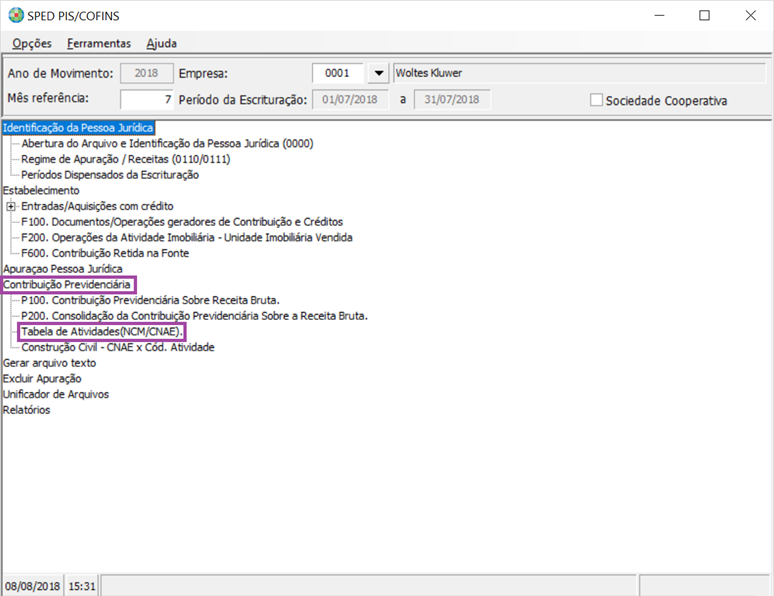This screenshot has height=596, width=774.
Task: Select Regime de Apuração / Receitas item
Action: [125, 159]
